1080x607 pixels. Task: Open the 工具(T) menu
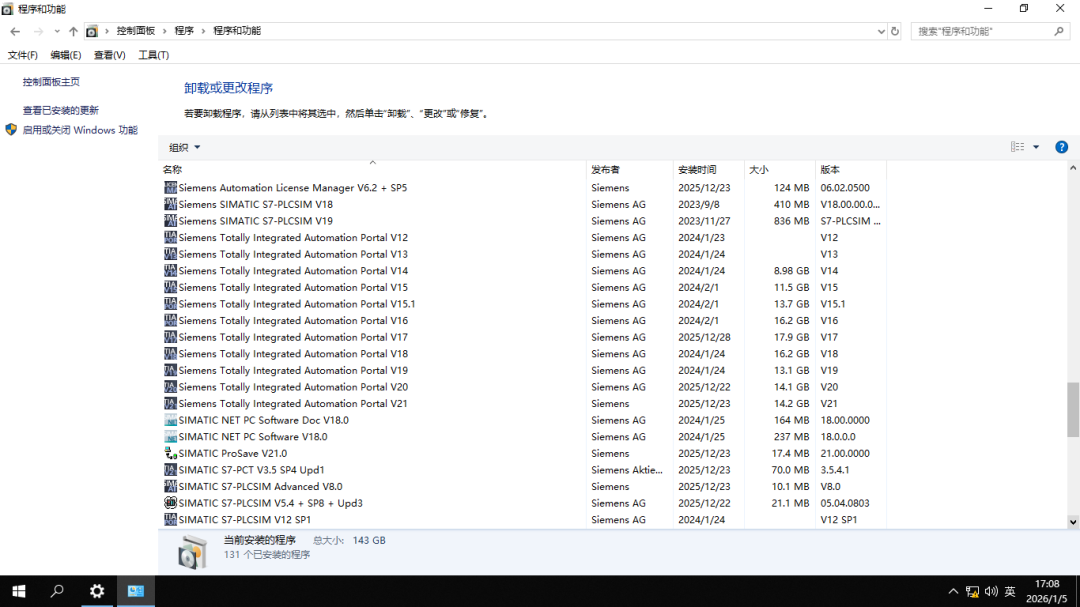(x=153, y=55)
